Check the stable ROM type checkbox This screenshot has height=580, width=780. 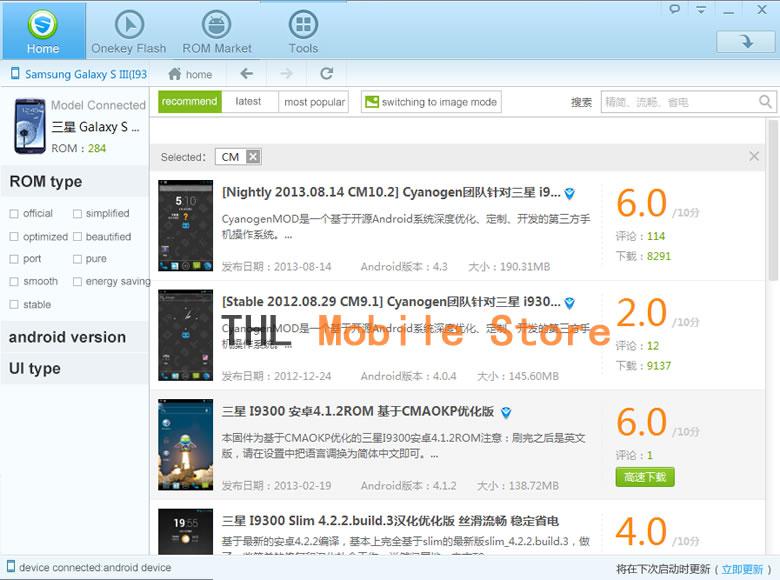point(14,304)
